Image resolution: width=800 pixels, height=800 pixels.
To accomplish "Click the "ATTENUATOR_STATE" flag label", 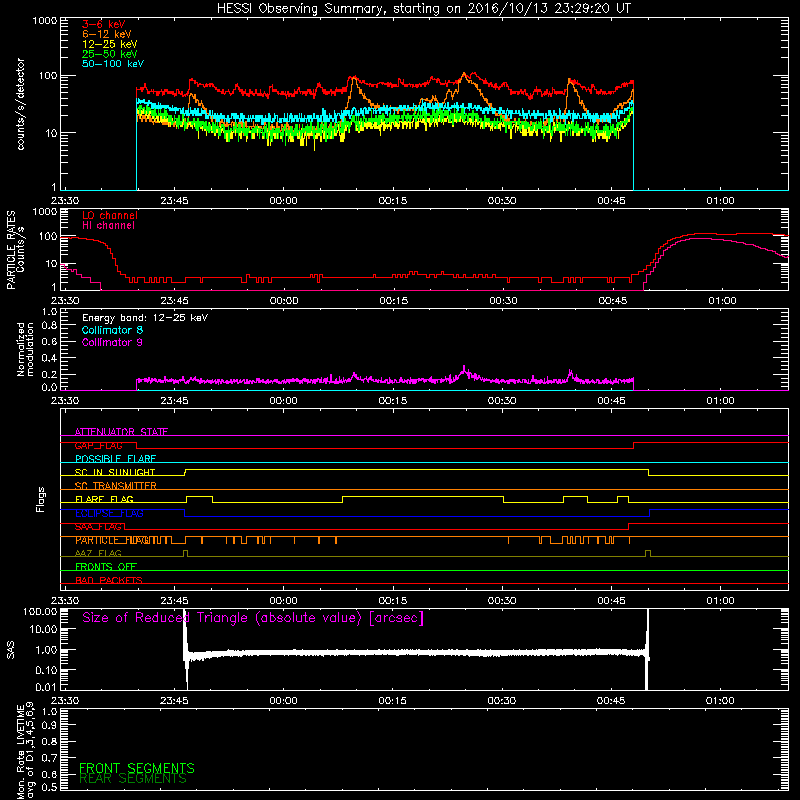I will pos(121,432).
